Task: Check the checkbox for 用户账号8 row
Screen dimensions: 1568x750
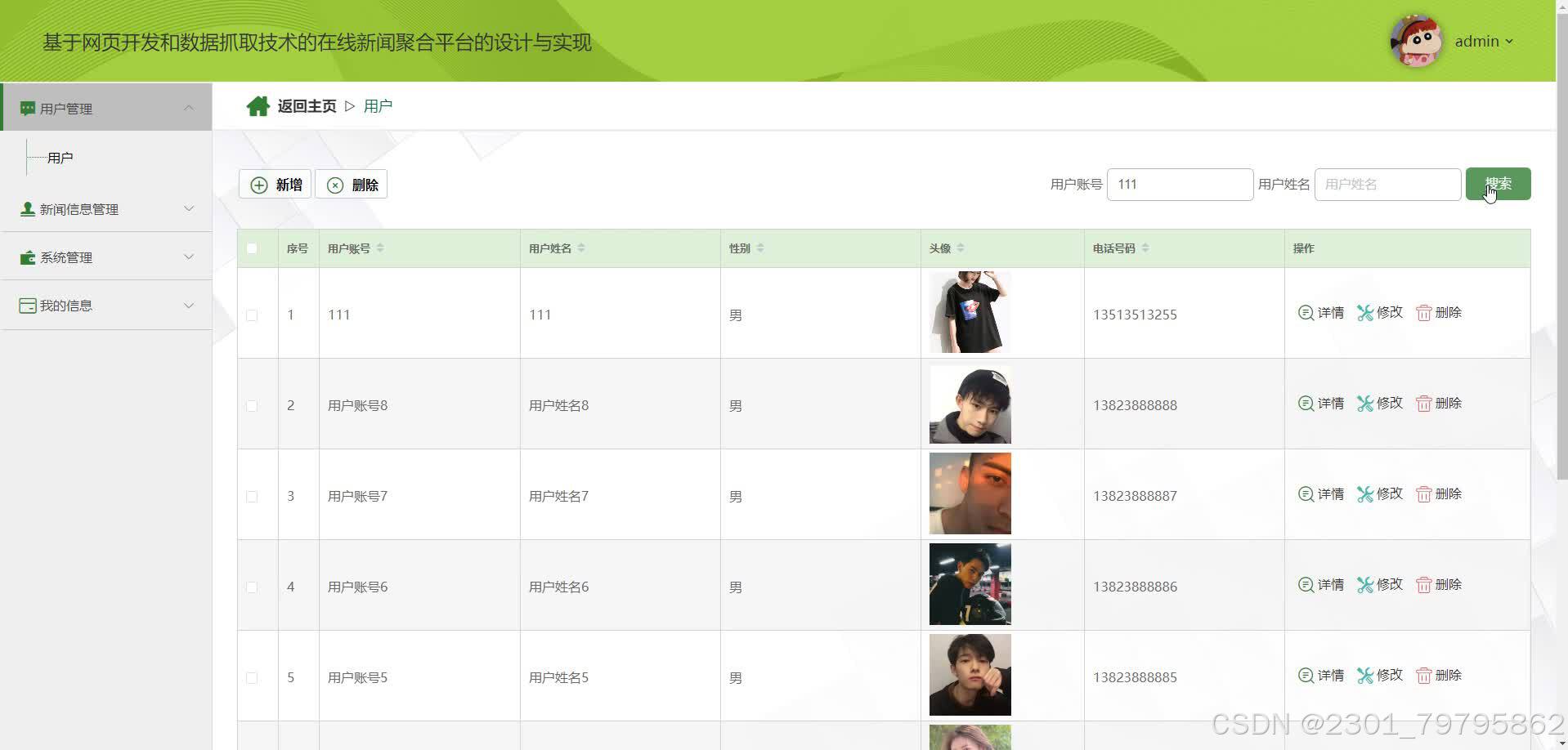Action: coord(252,406)
